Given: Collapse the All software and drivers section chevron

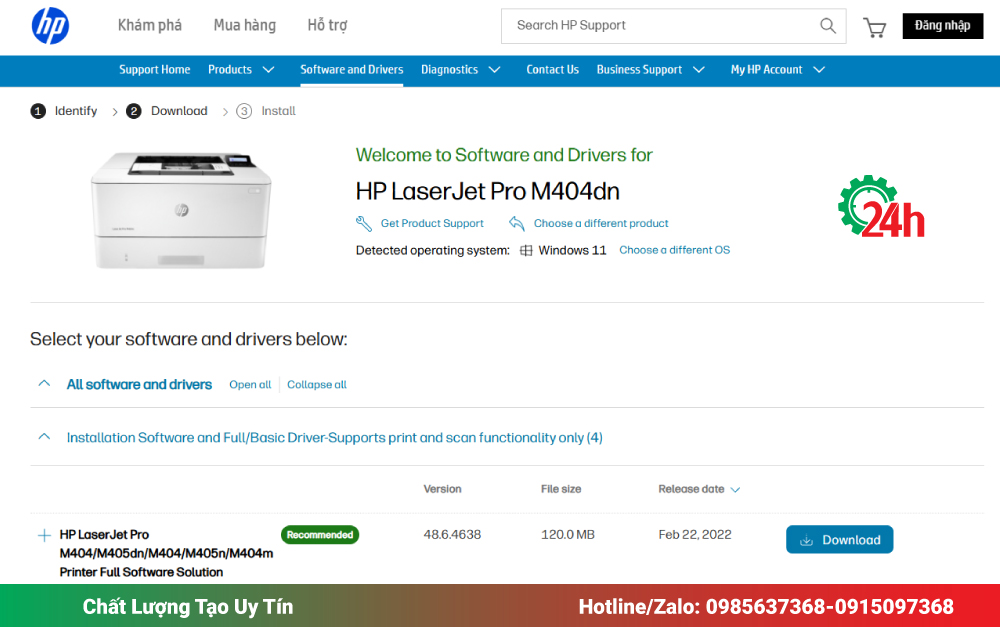Looking at the screenshot, I should 44,383.
